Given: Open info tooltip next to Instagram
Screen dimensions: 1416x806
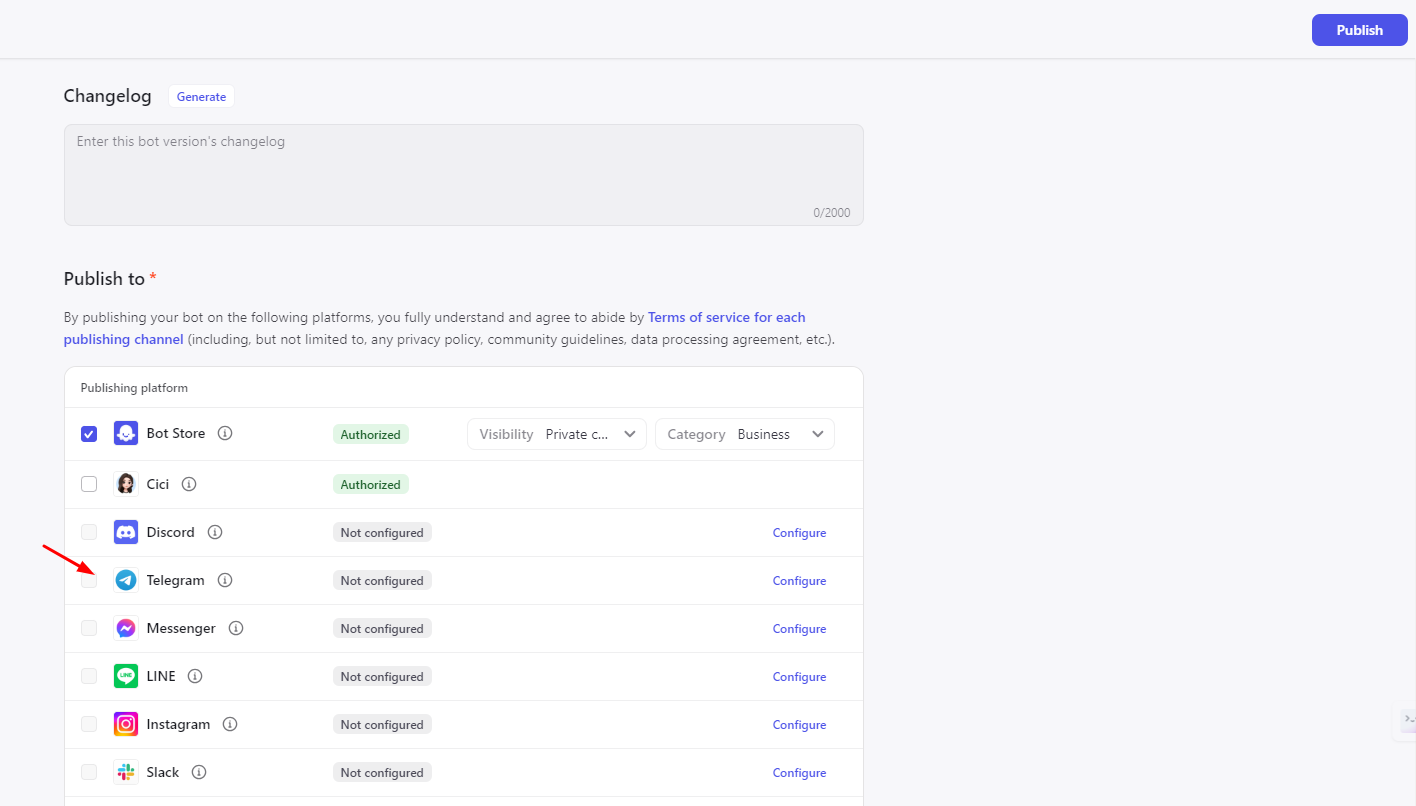Looking at the screenshot, I should tap(230, 724).
